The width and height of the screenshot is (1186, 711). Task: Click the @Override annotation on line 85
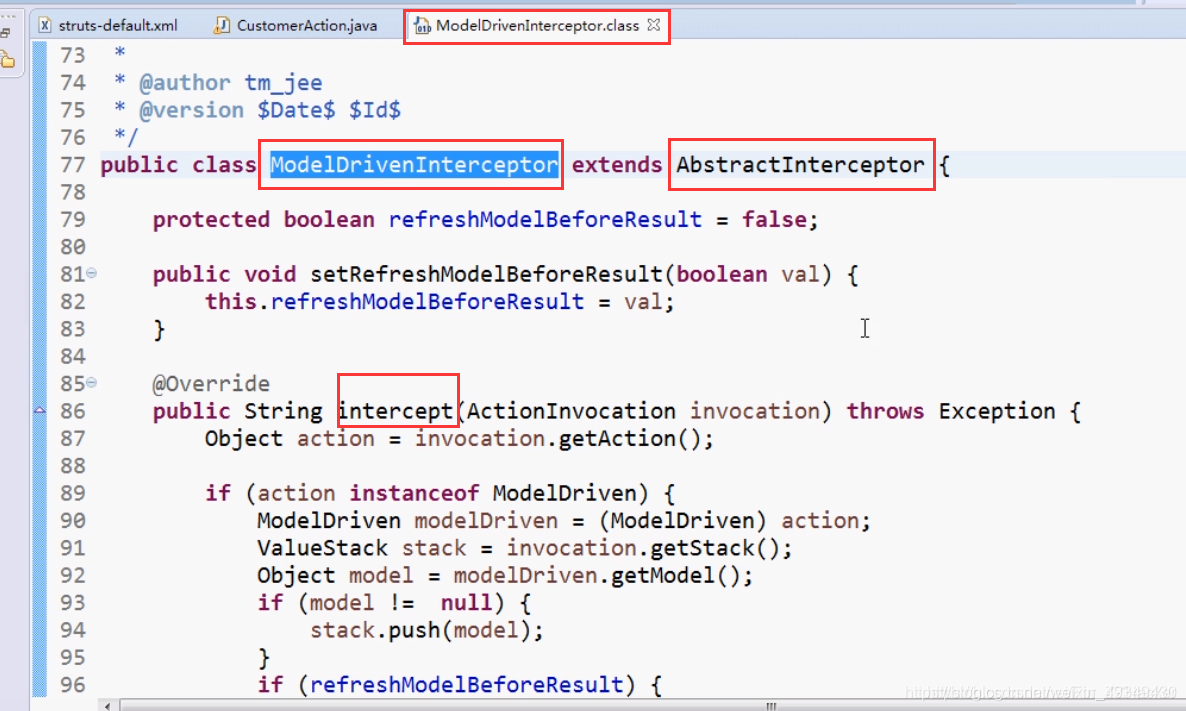pos(211,383)
